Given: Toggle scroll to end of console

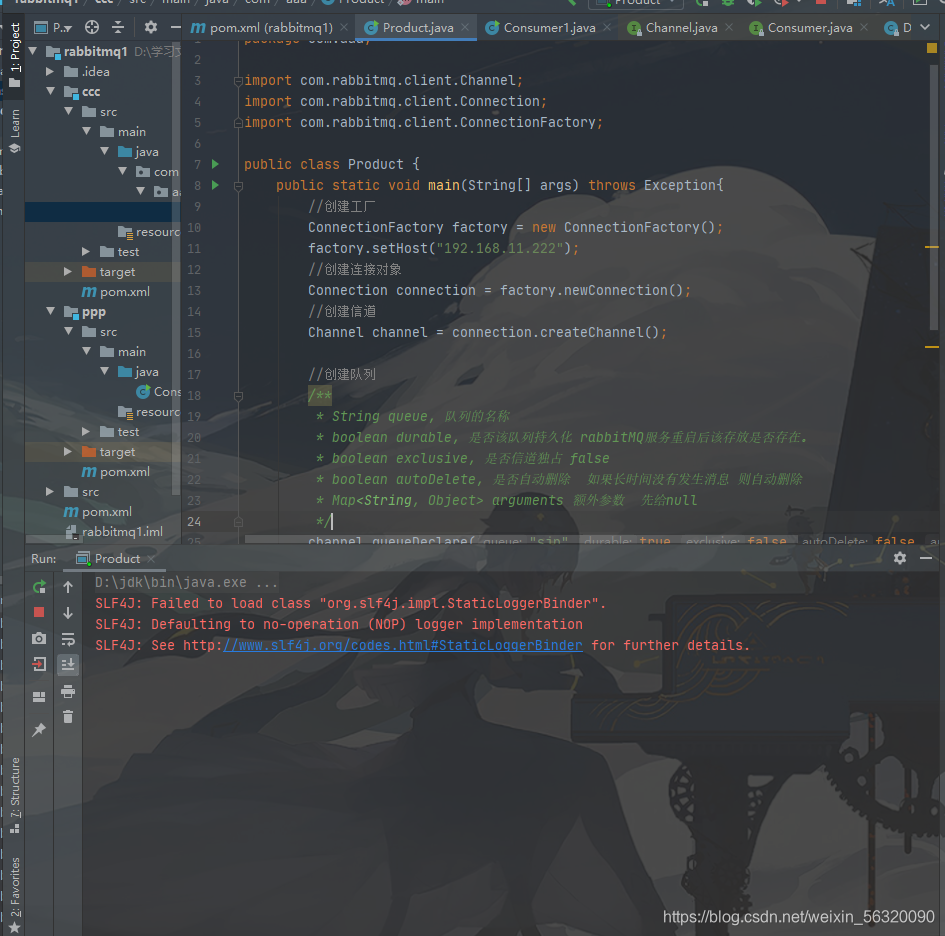Looking at the screenshot, I should (x=68, y=665).
